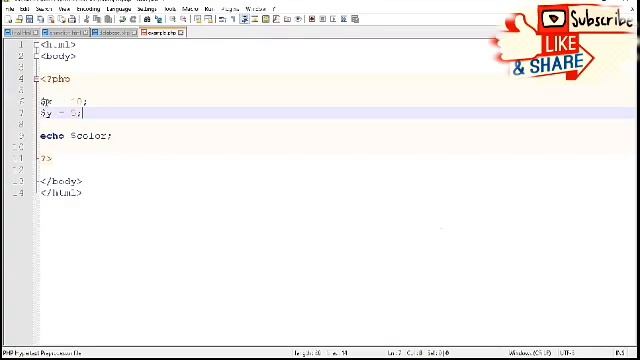640x360 pixels.
Task: Open the Function List panel icon
Action: click(276, 19)
